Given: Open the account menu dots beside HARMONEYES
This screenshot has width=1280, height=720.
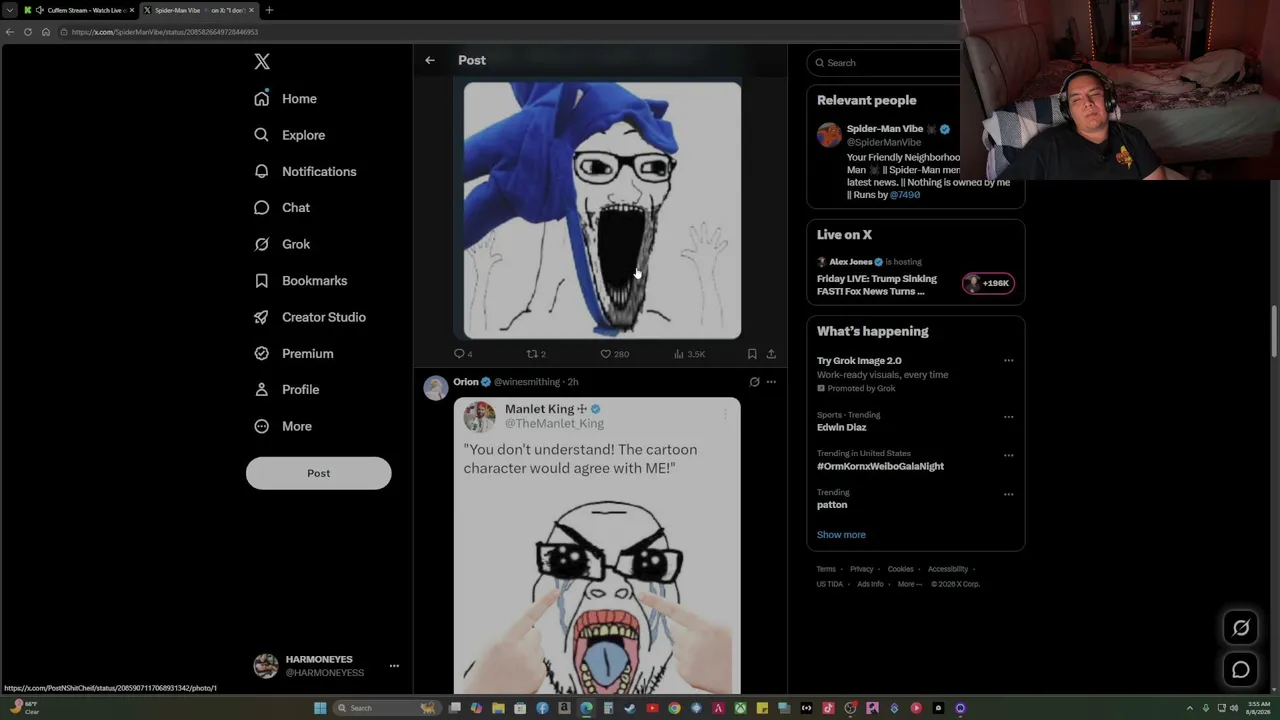Looking at the screenshot, I should coord(394,666).
